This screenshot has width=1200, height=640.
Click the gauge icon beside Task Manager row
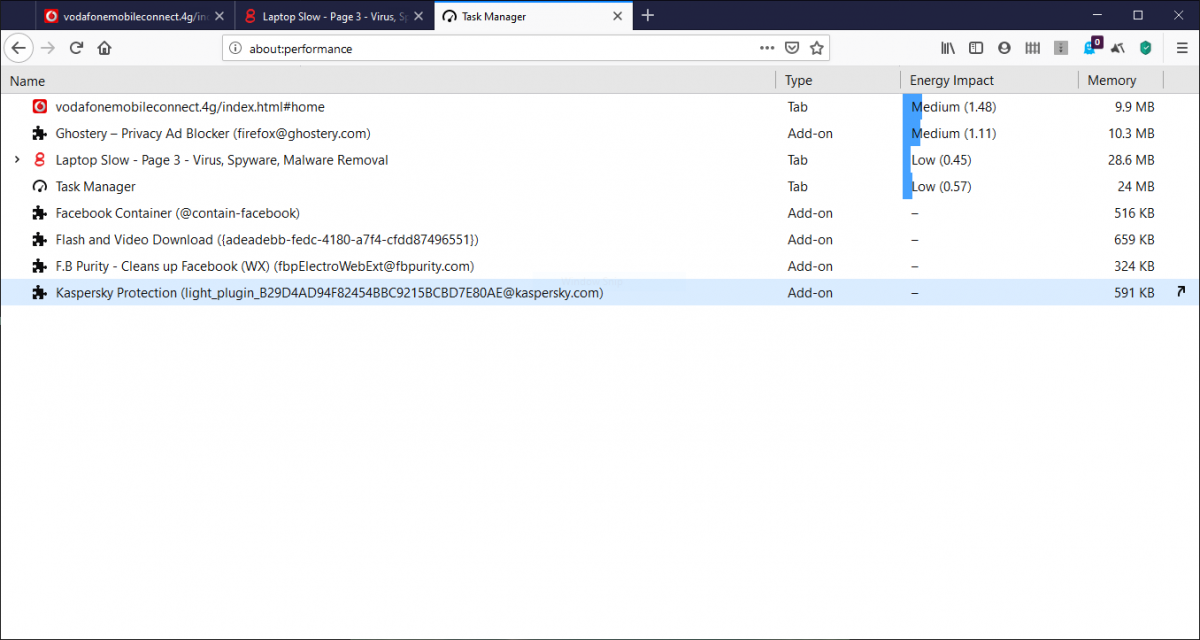39,186
